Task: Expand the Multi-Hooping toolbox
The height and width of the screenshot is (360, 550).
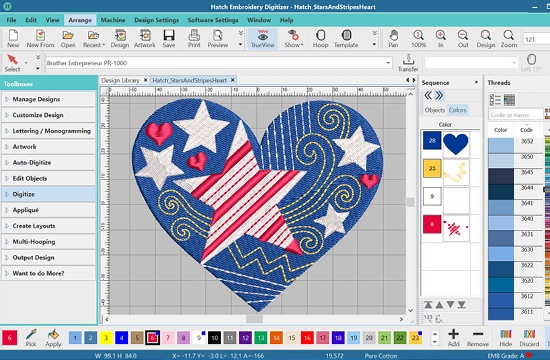Action: tap(48, 241)
